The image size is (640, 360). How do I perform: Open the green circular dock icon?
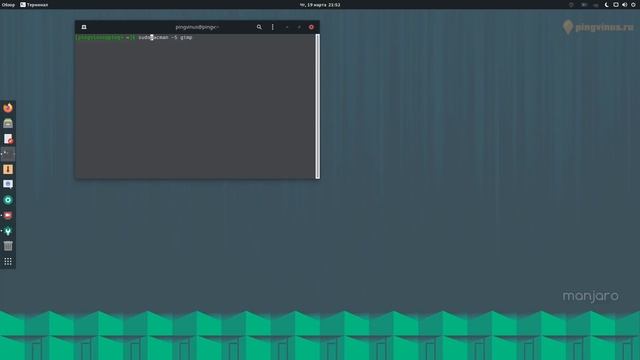point(8,200)
